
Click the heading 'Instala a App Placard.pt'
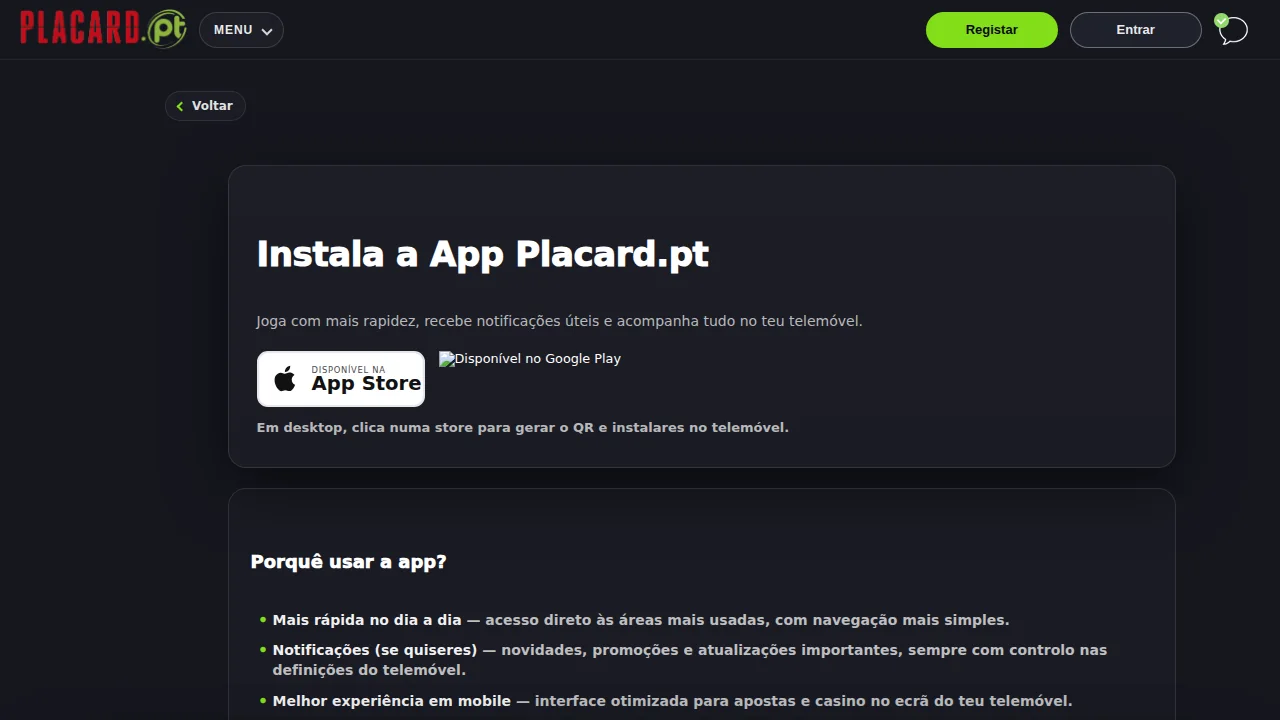coord(482,254)
